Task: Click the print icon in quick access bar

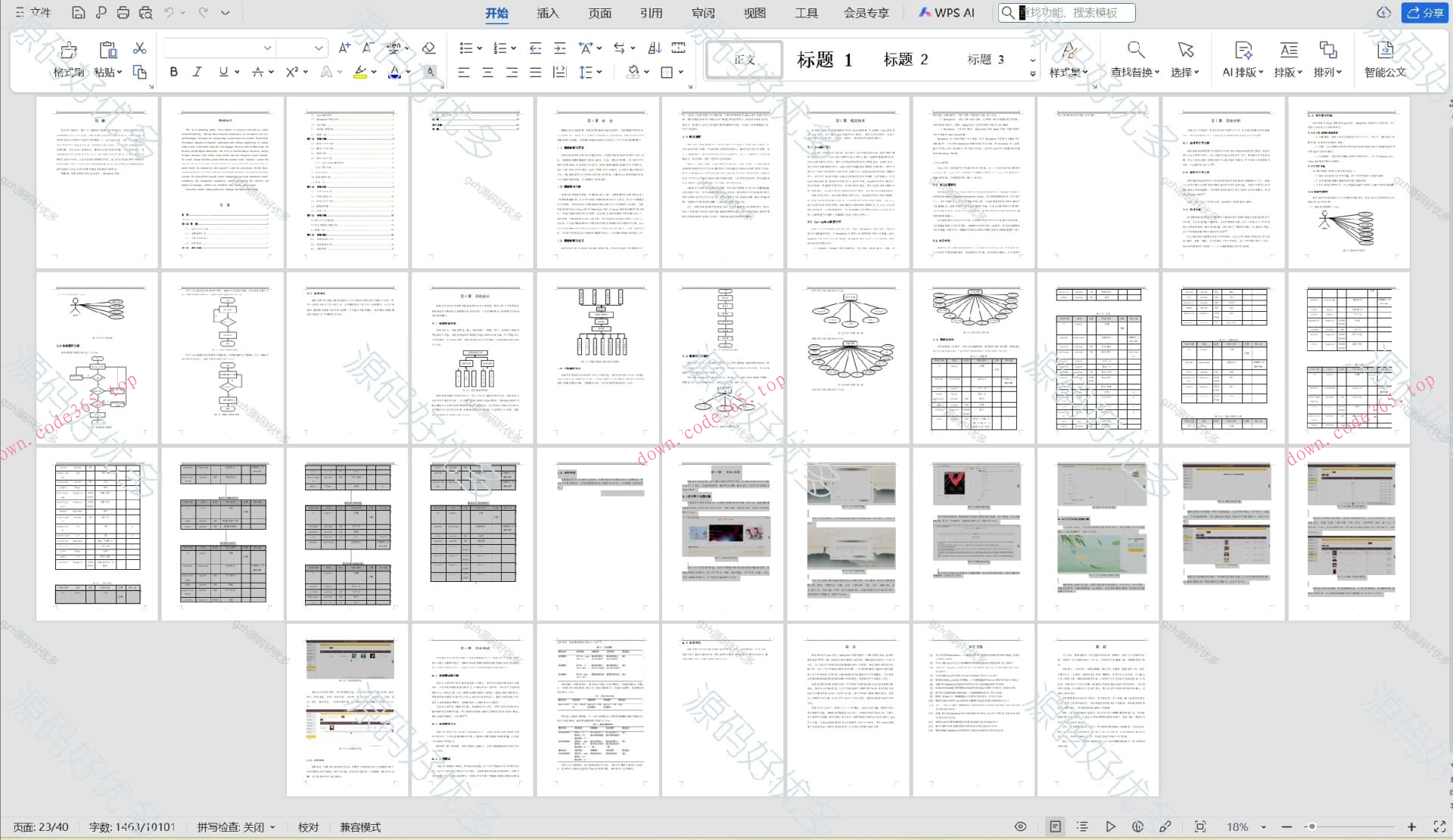Action: point(123,13)
